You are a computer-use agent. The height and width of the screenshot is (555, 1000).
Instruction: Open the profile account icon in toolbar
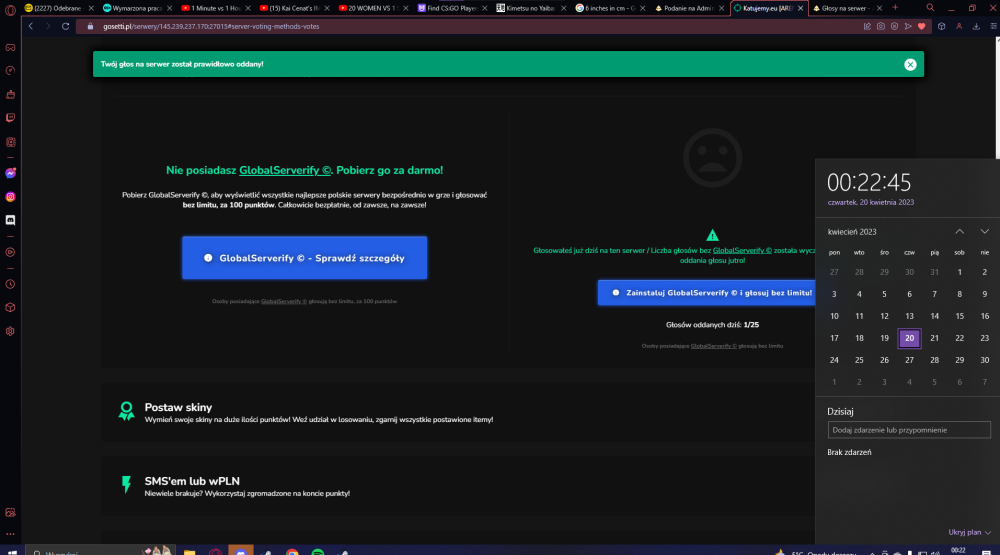pyautogui.click(x=959, y=26)
